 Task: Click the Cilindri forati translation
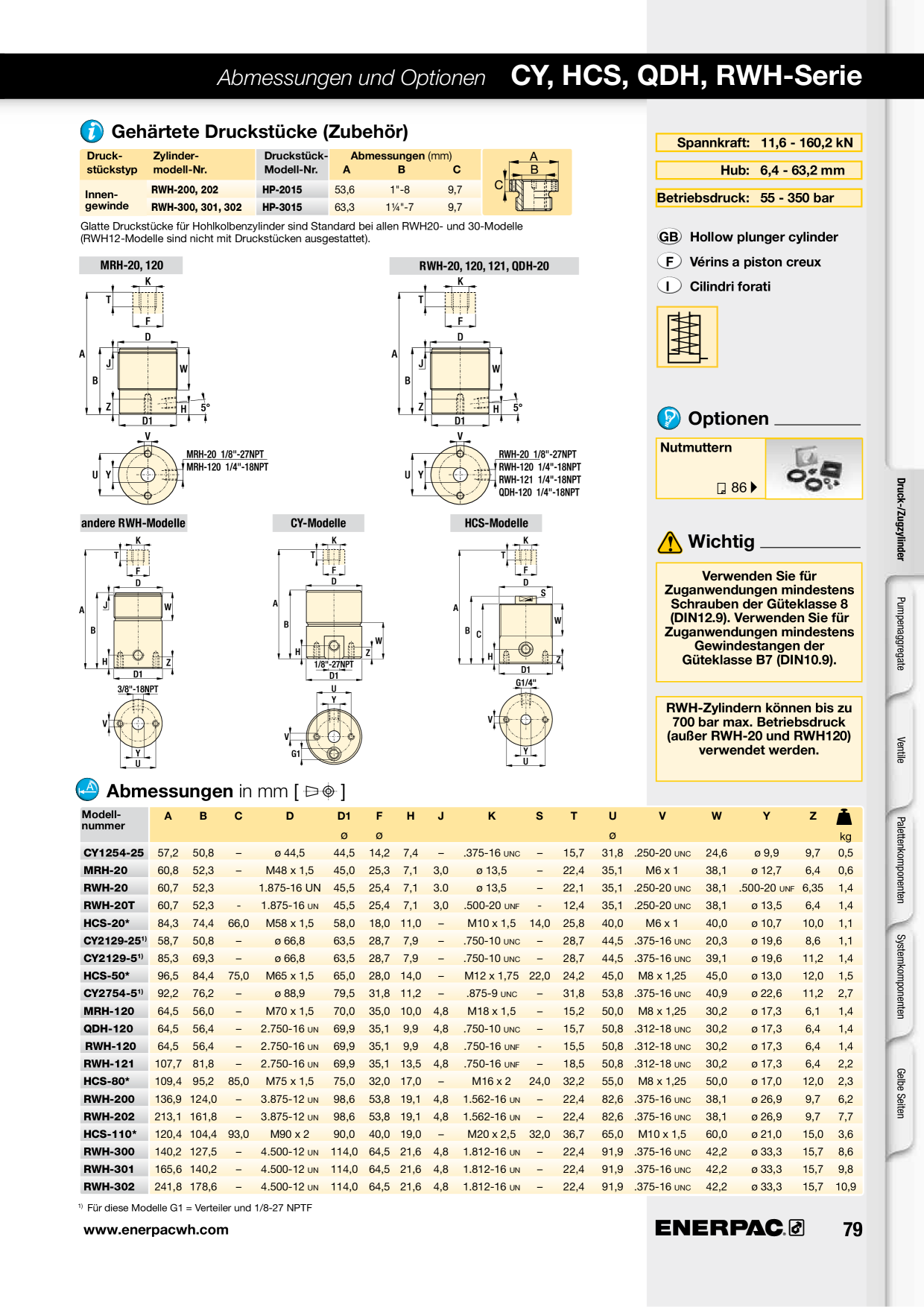coord(730,286)
